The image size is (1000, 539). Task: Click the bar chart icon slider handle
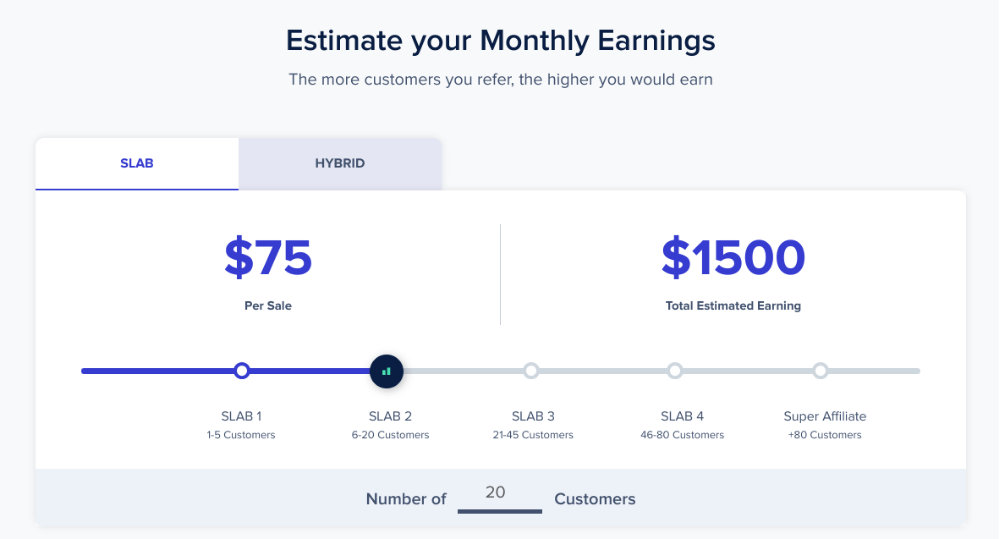pyautogui.click(x=386, y=371)
